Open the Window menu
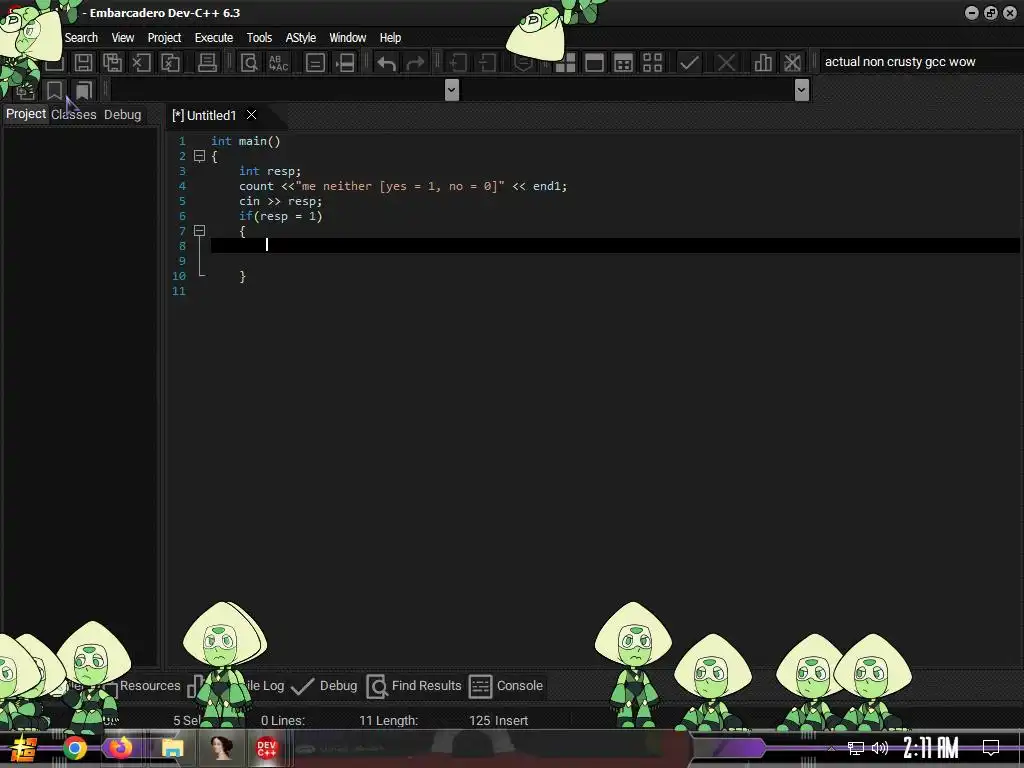This screenshot has height=768, width=1024. [x=347, y=38]
